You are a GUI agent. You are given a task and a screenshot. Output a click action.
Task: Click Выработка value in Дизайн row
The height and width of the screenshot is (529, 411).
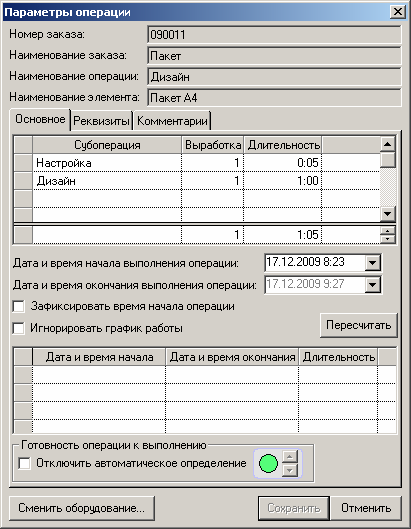[213, 181]
